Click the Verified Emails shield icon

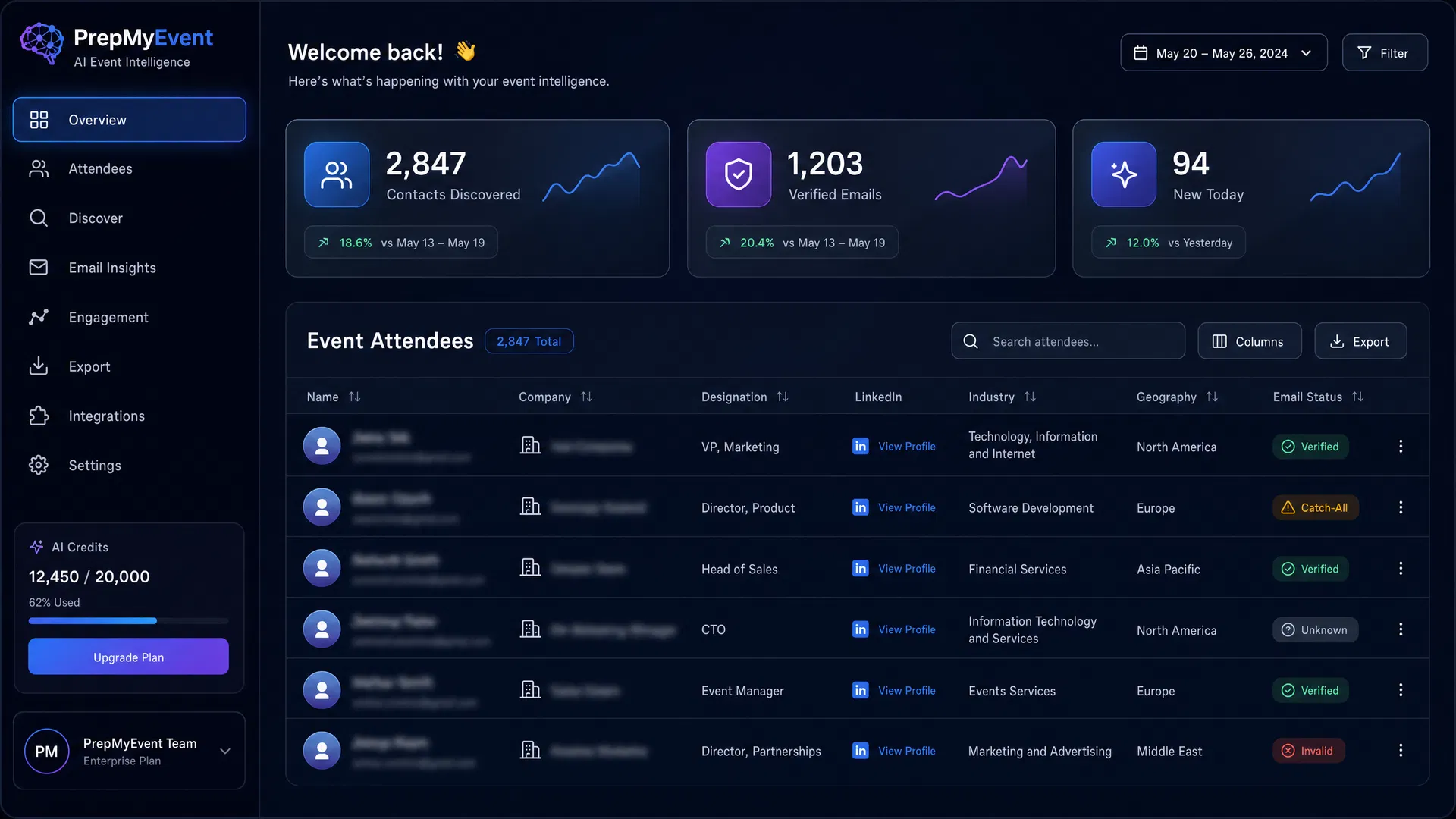739,174
